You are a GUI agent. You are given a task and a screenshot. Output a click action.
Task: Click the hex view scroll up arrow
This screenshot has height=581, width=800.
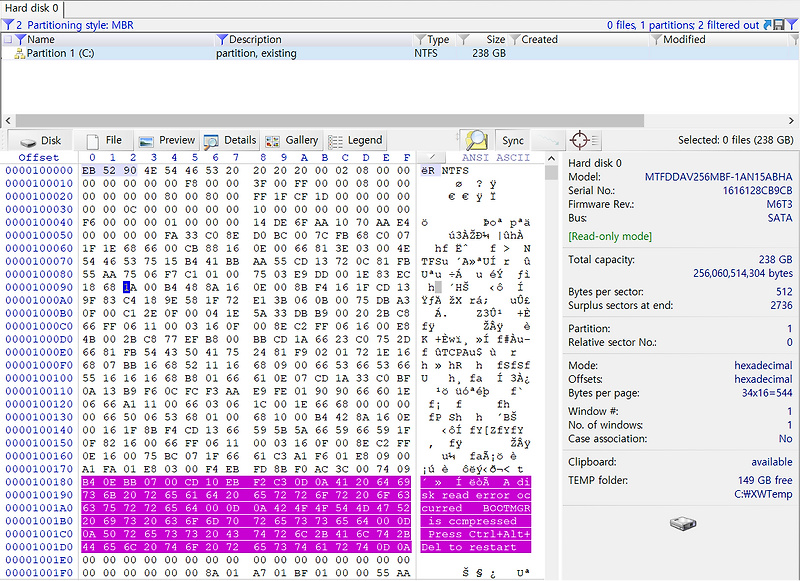pos(551,158)
